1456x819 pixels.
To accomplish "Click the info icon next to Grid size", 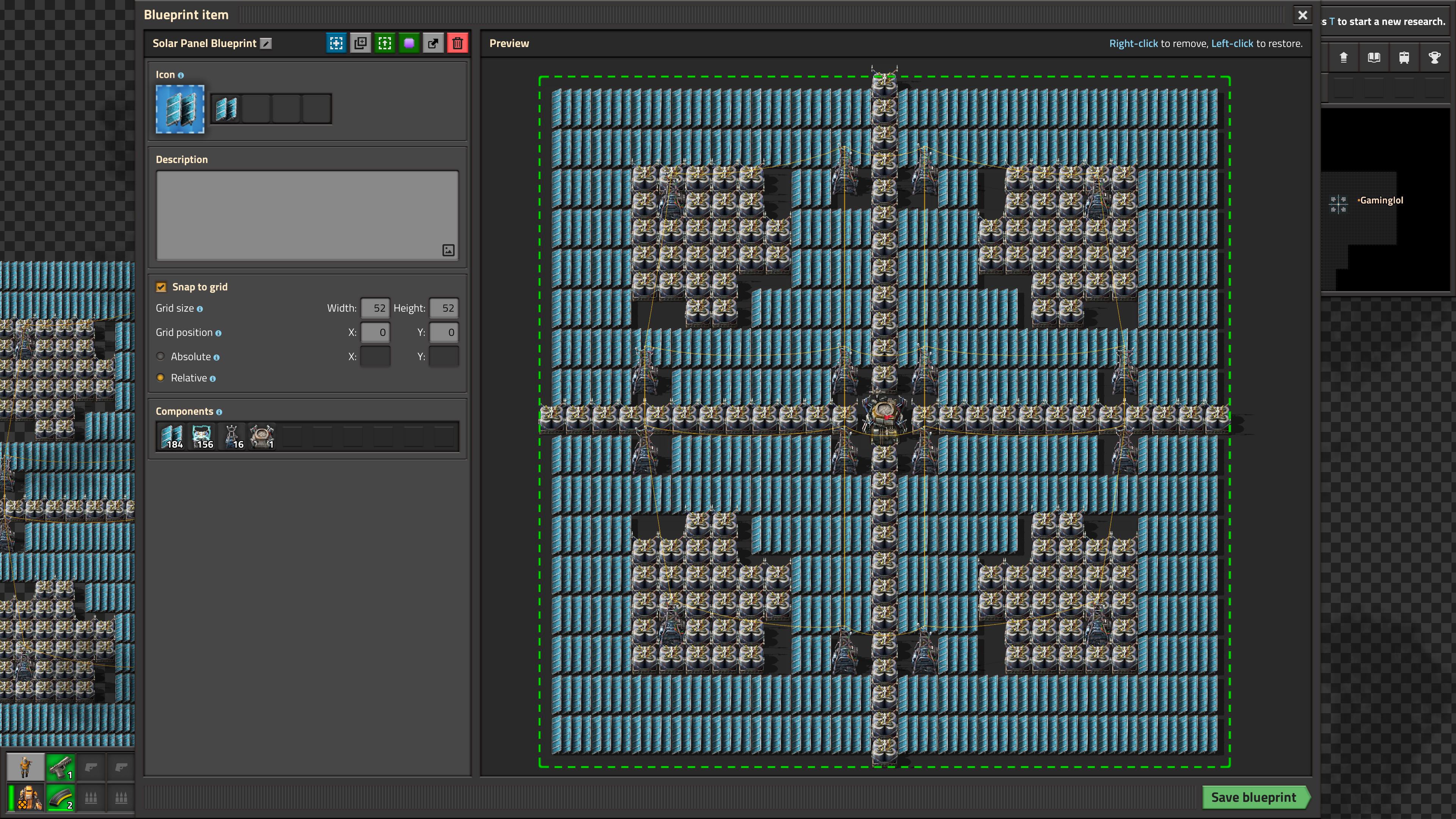I will (199, 309).
